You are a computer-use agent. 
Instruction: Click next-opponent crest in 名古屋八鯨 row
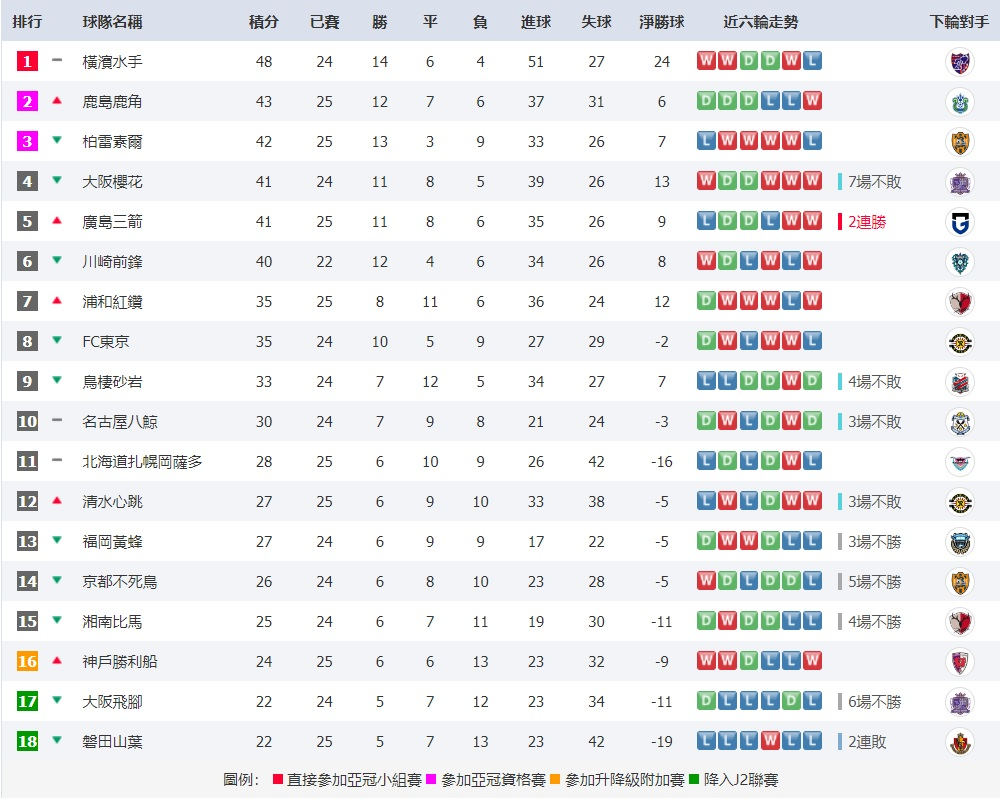coord(960,422)
